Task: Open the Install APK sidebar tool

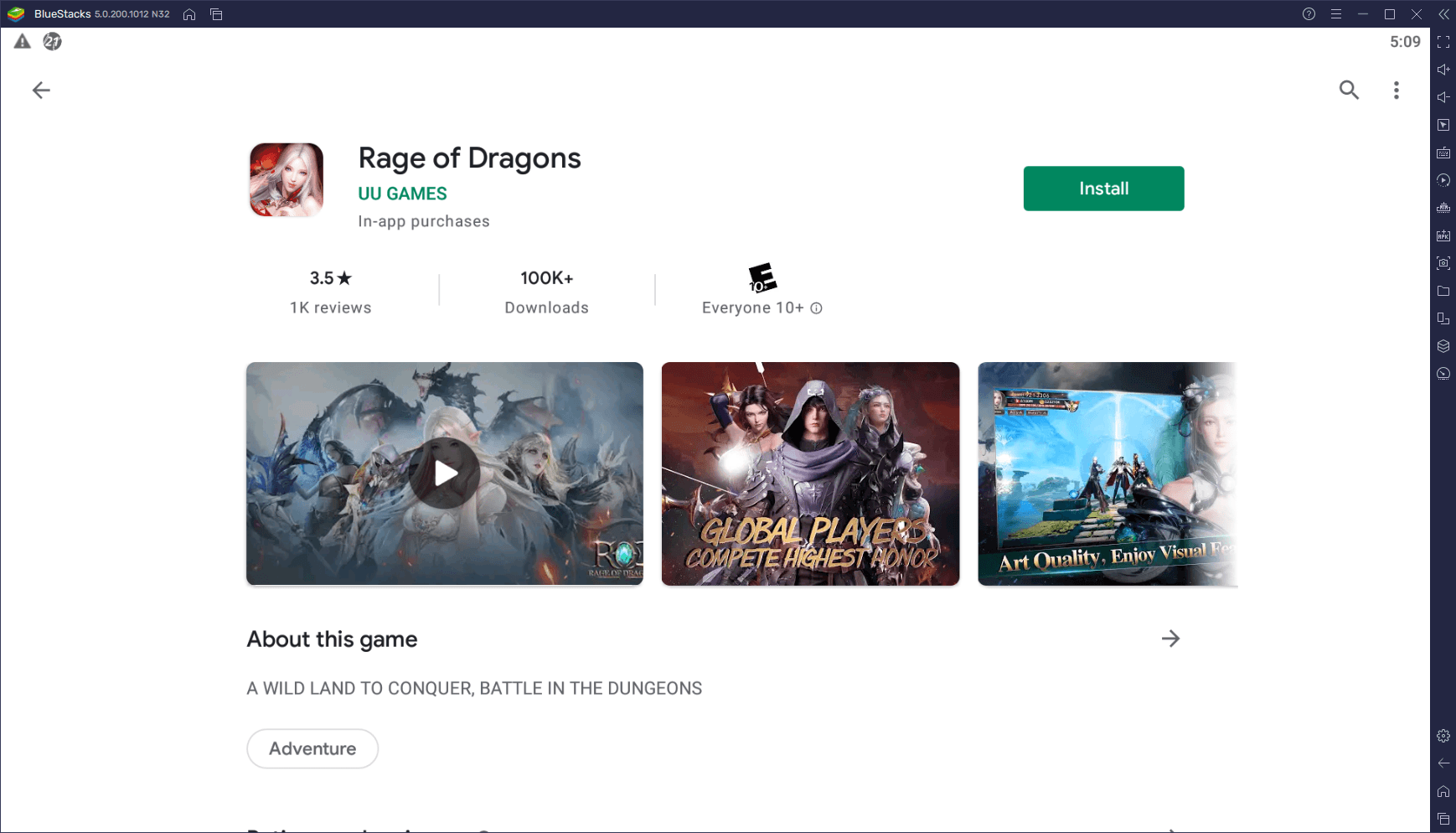Action: [1443, 235]
